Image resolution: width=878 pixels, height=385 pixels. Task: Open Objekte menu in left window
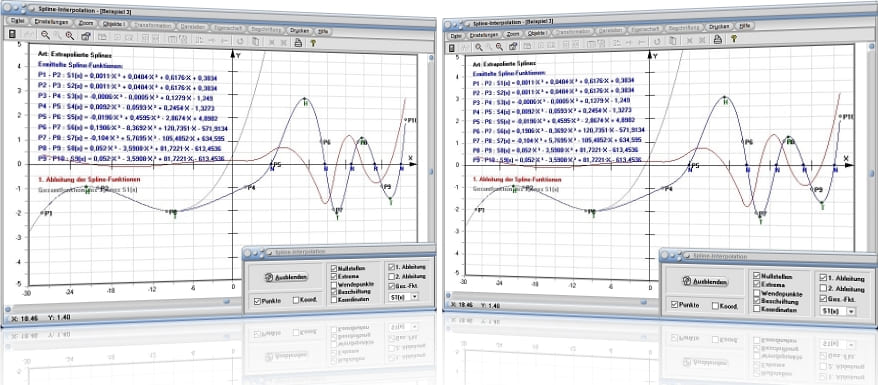tap(114, 24)
